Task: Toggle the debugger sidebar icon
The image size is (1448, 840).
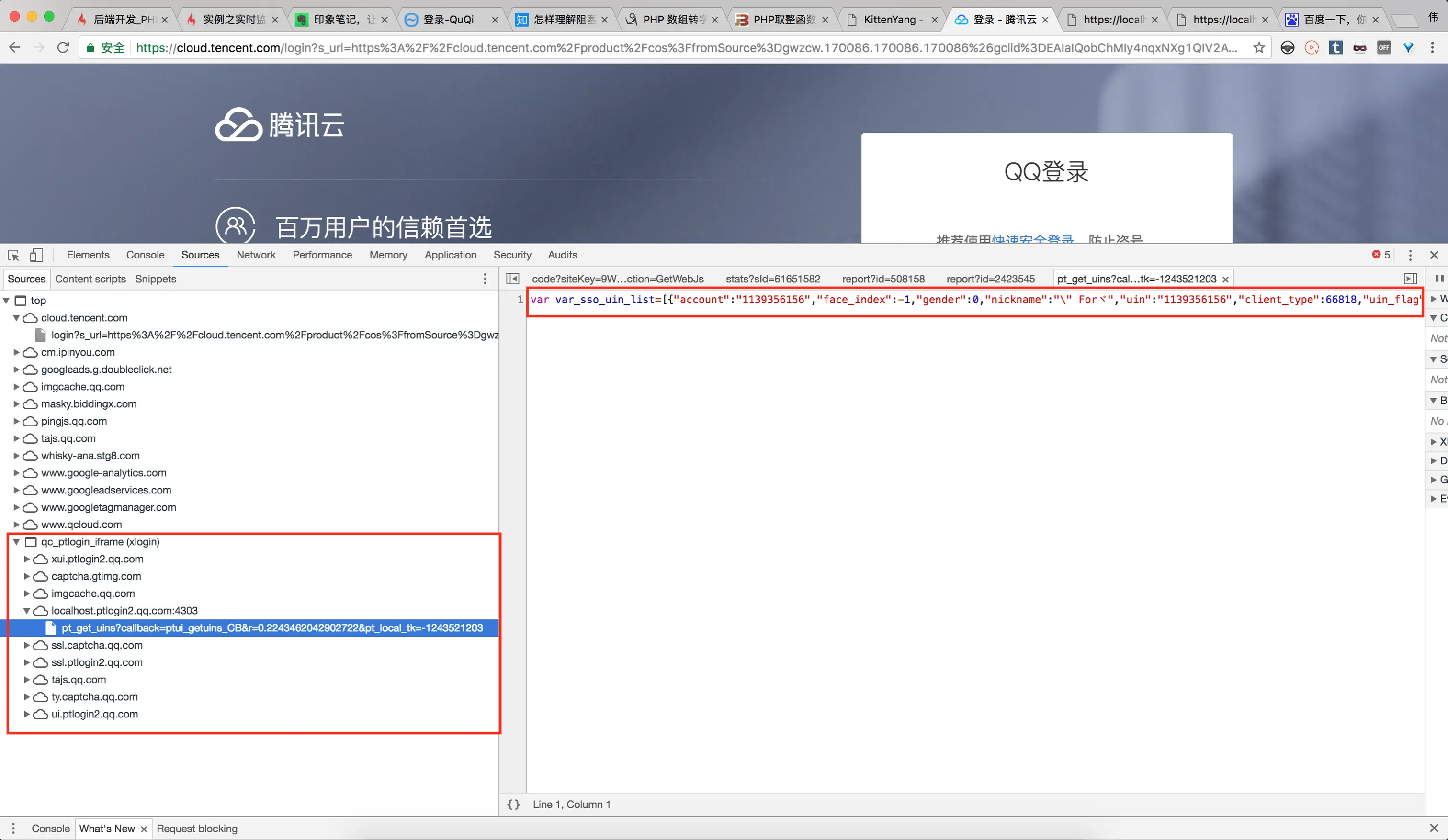Action: click(x=1410, y=279)
